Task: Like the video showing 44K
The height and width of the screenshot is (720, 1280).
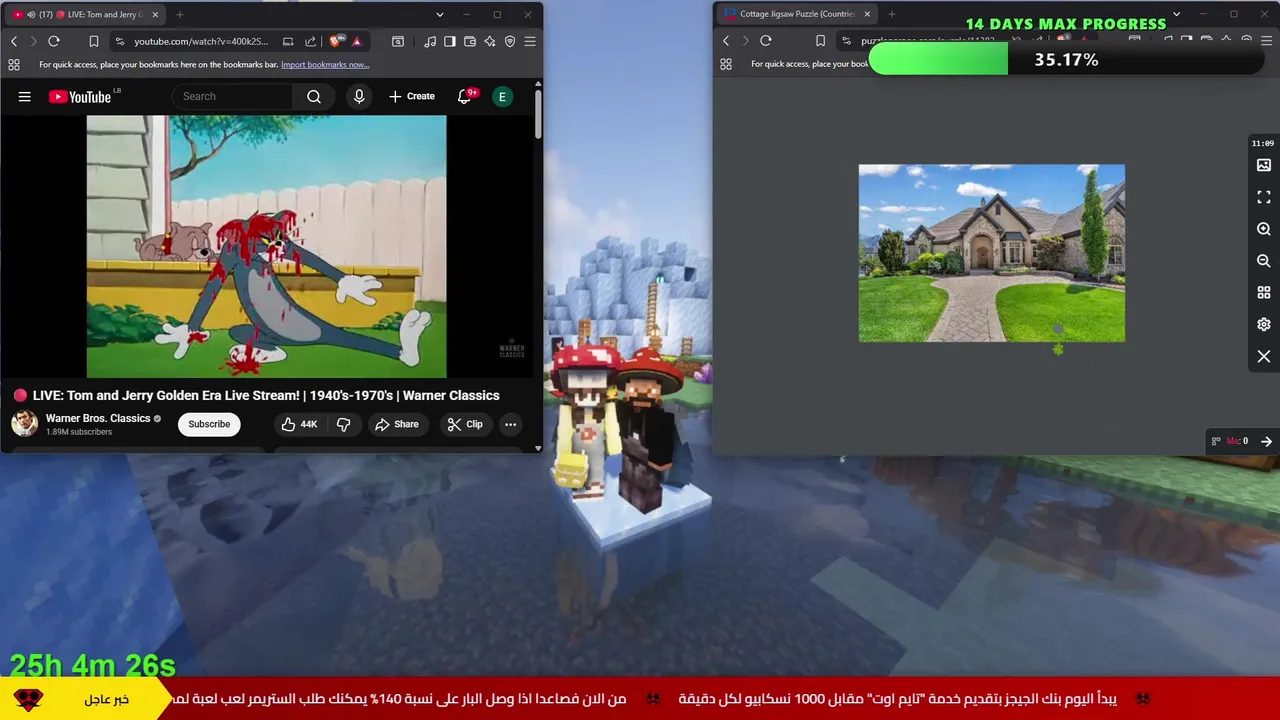Action: pyautogui.click(x=299, y=424)
